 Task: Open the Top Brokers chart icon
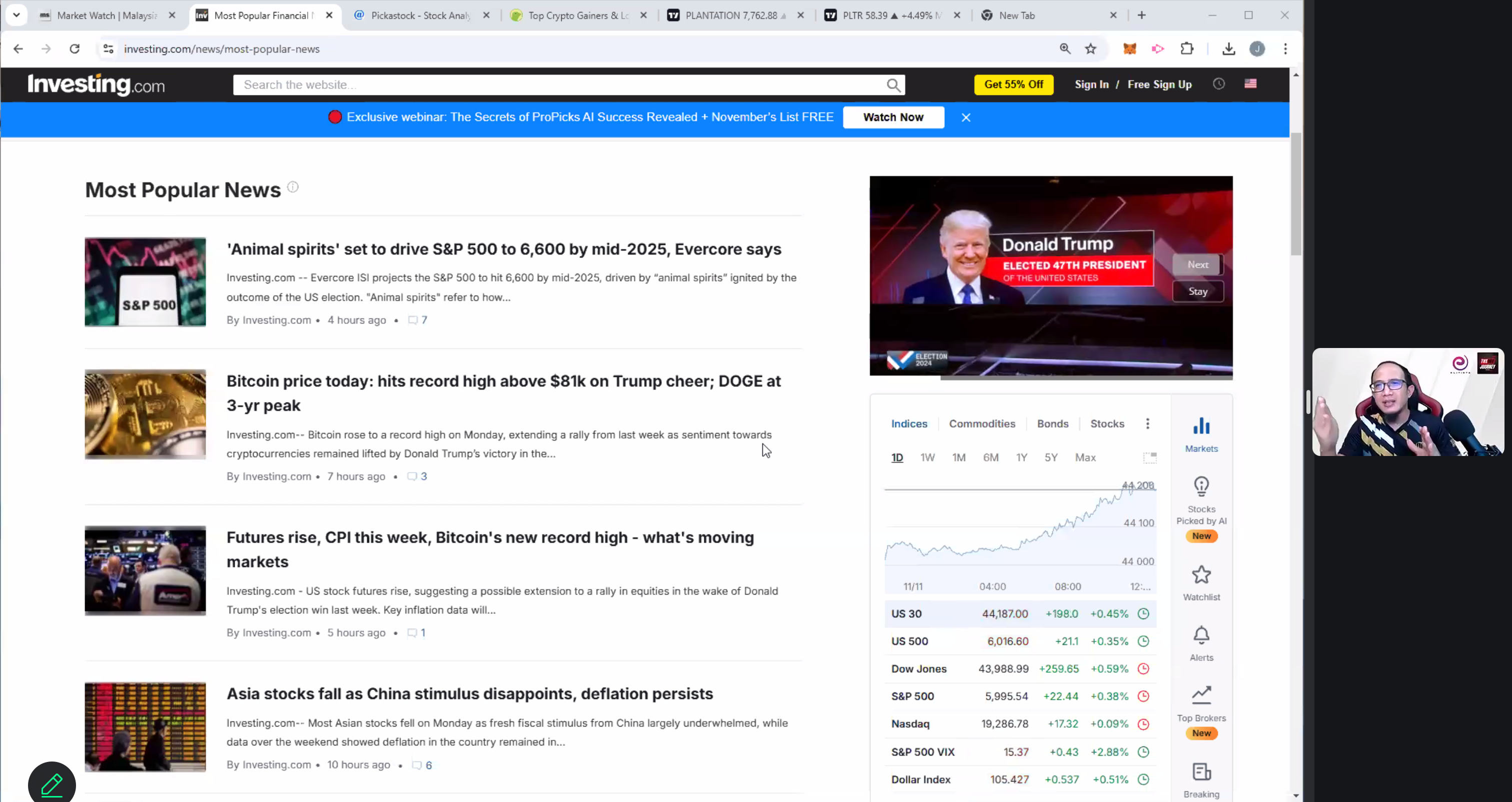(1201, 696)
